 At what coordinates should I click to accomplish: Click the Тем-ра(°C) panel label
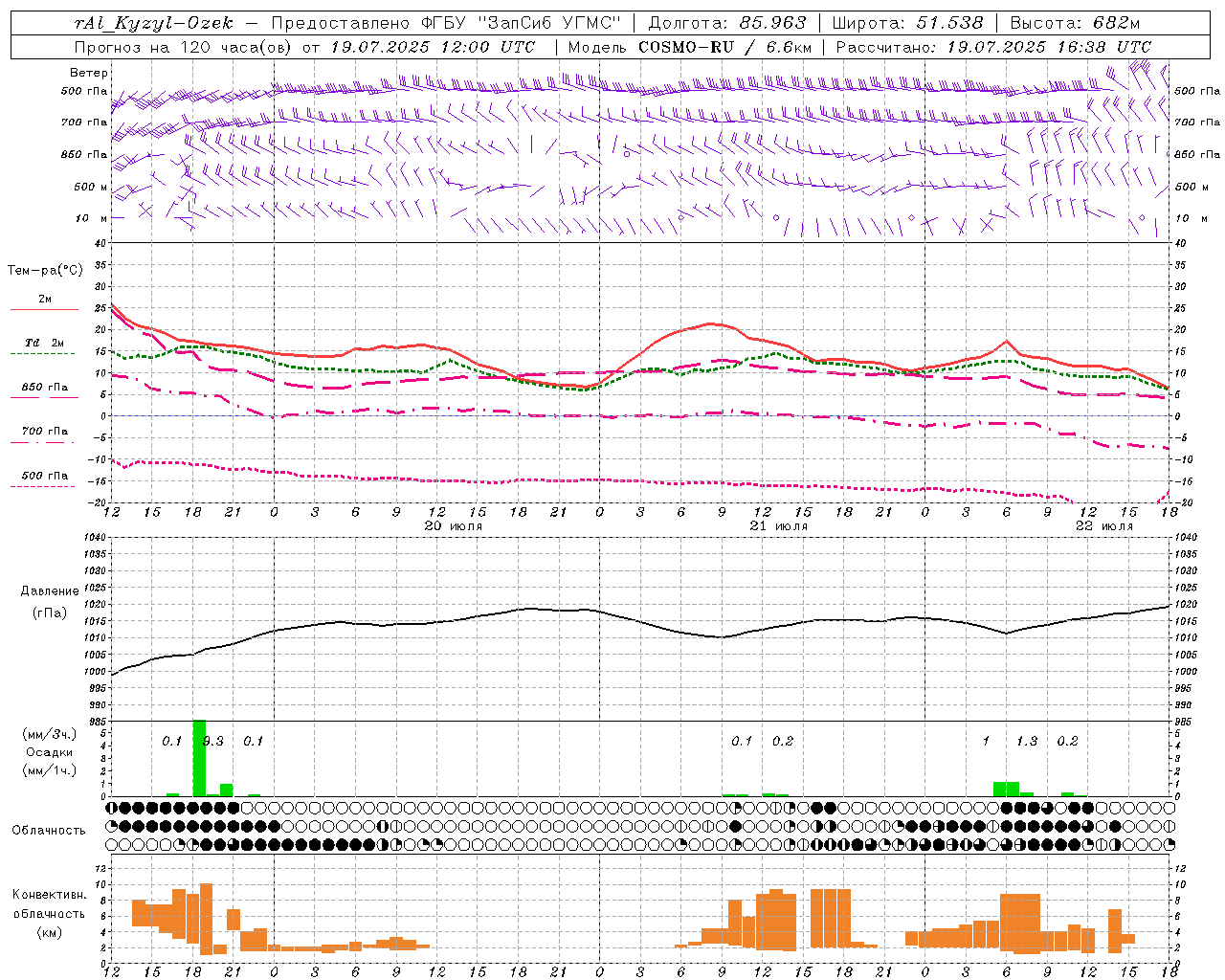(45, 270)
